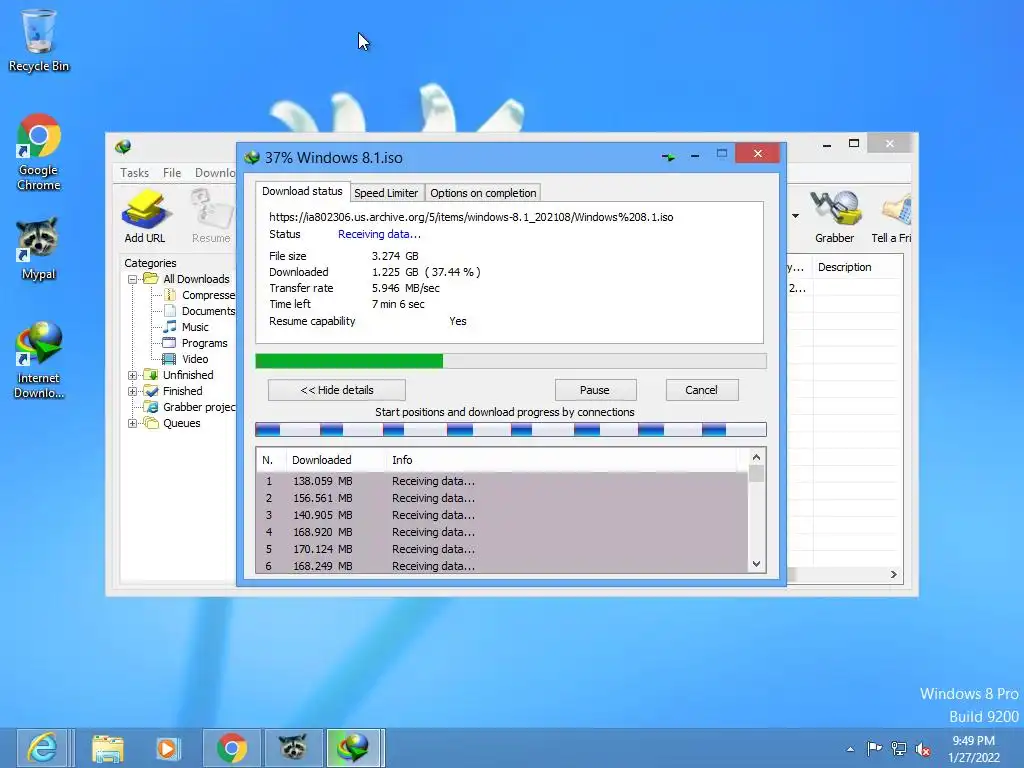The image size is (1024, 768).
Task: Open the Mypal desktop shortcut
Action: (x=39, y=249)
